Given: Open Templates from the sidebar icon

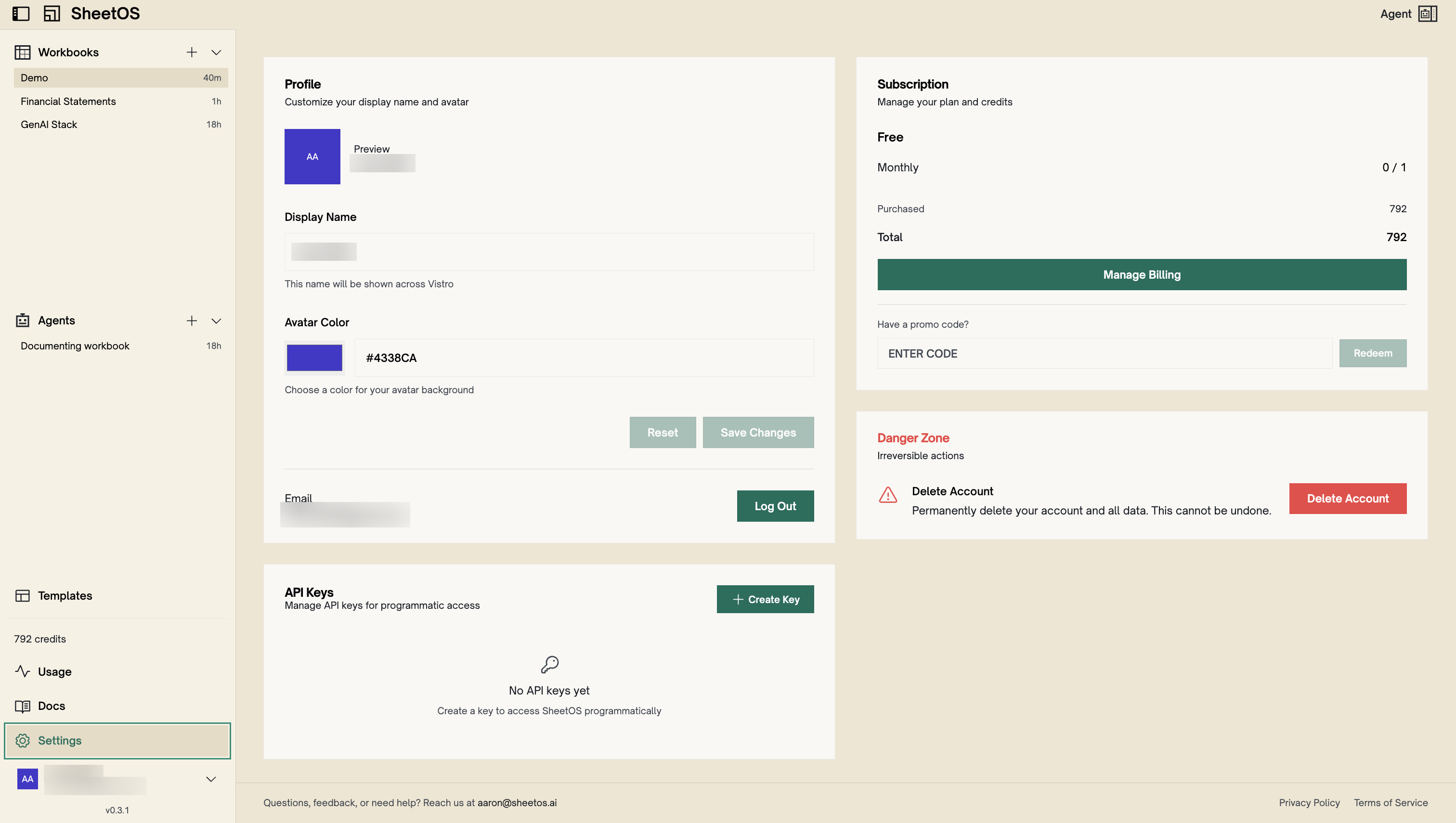Looking at the screenshot, I should click(x=23, y=595).
